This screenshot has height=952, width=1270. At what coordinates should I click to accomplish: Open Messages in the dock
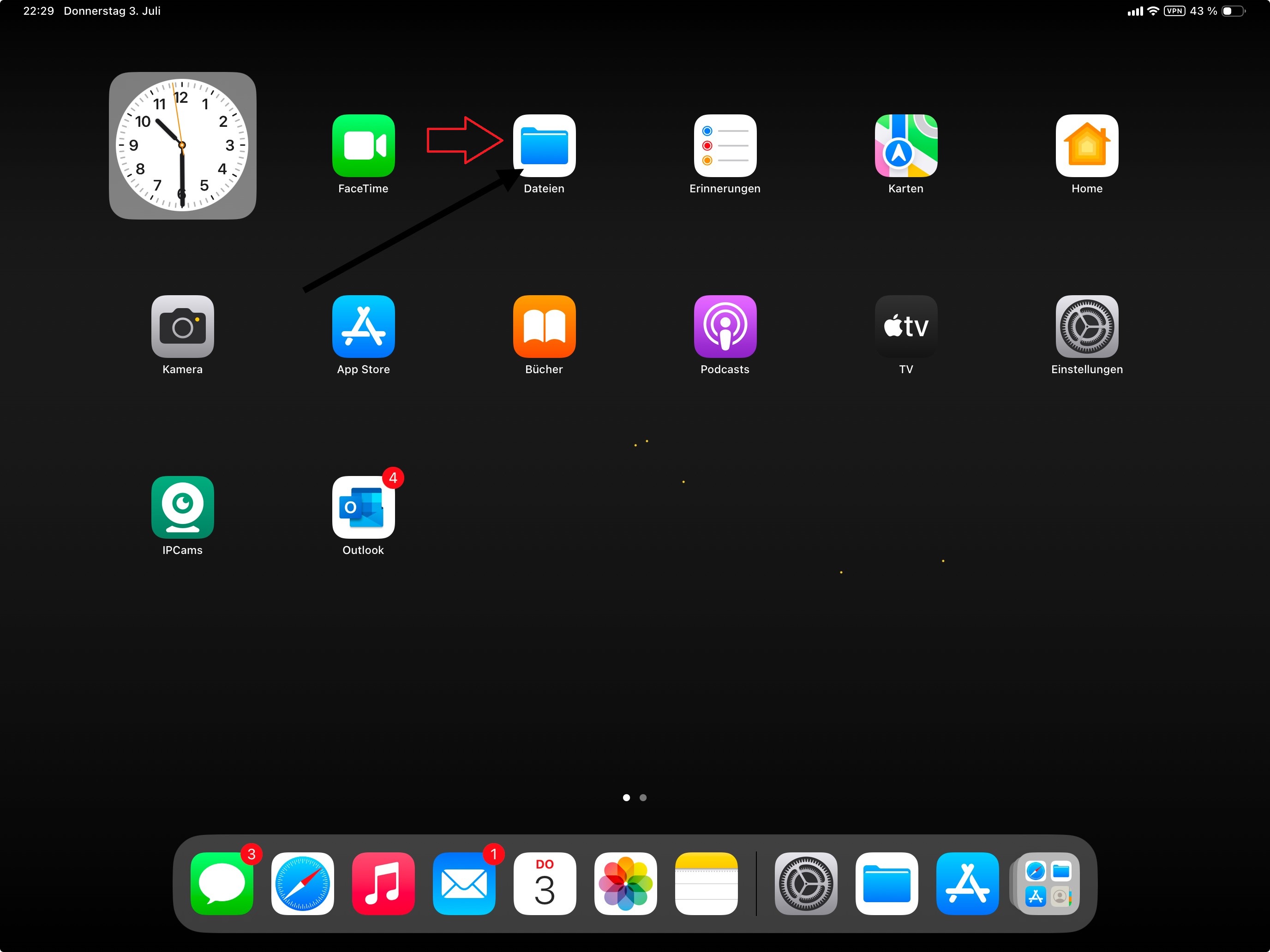tap(222, 883)
